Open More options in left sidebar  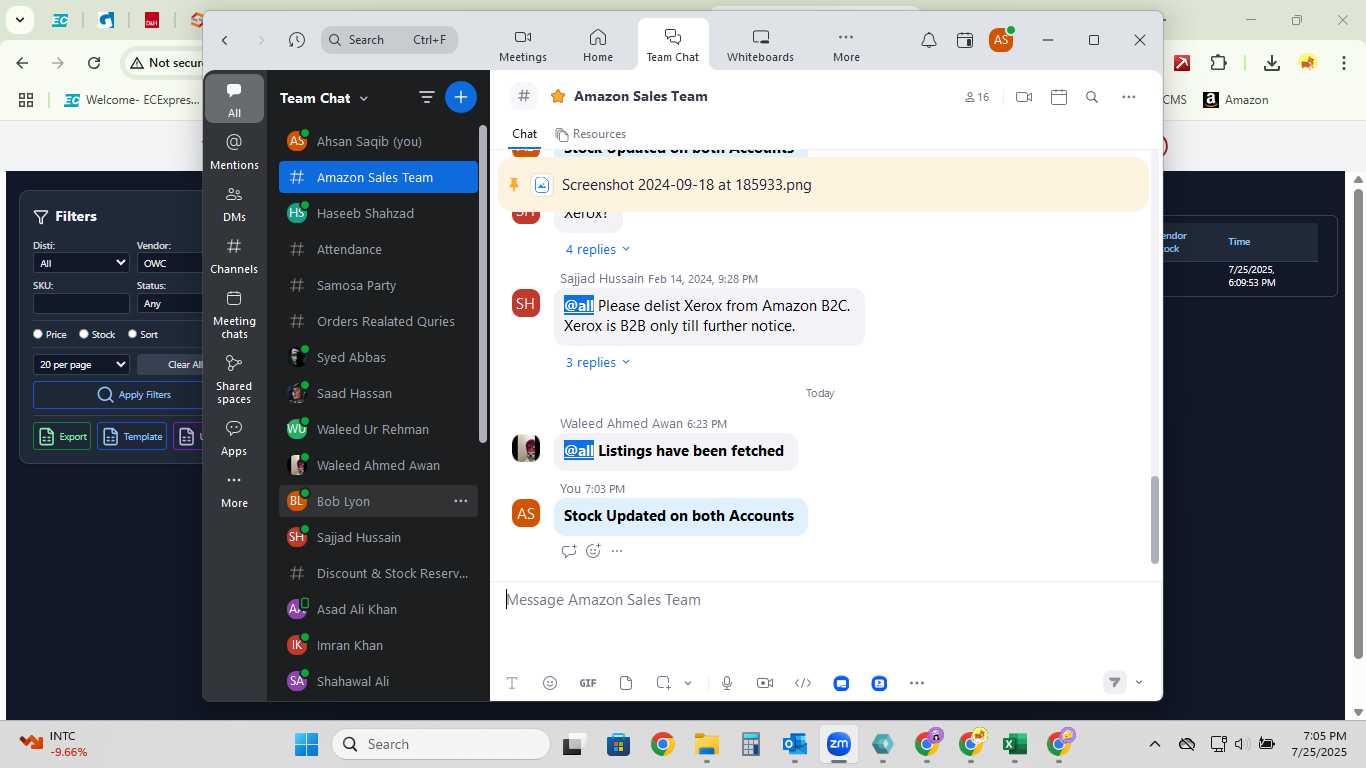point(234,489)
